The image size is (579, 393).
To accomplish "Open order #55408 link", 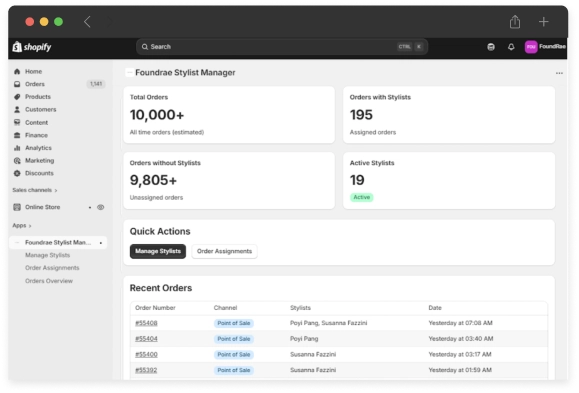I will (x=146, y=323).
